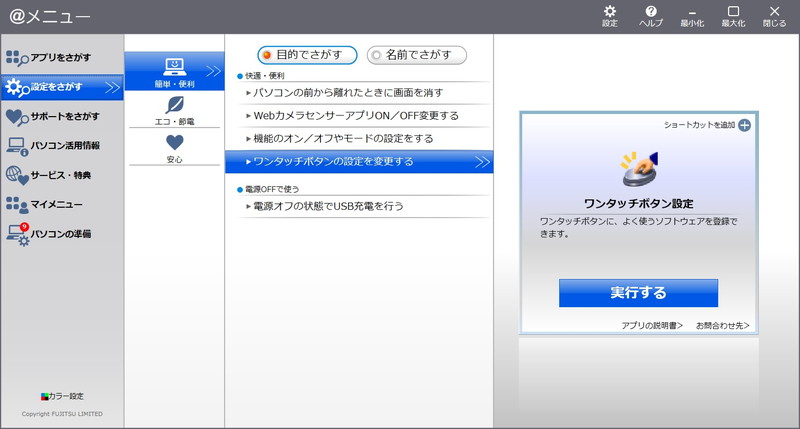Open パソコンの準備 with notification badge
This screenshot has width=800, height=429.
coord(61,234)
